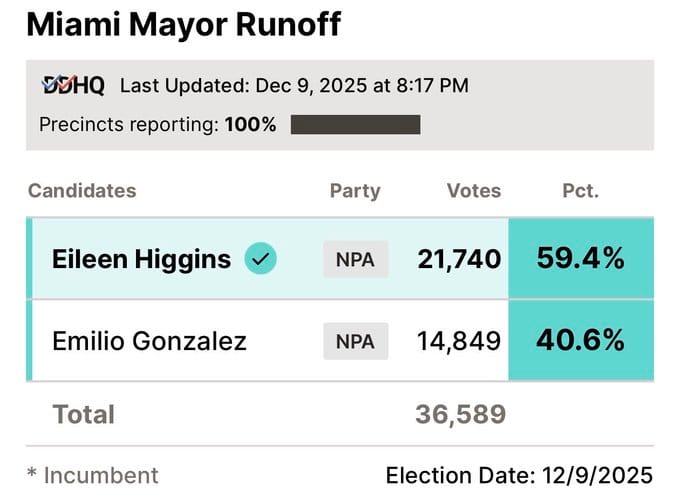Click the NPA badge in Emilio Gonzalez row

tap(355, 341)
